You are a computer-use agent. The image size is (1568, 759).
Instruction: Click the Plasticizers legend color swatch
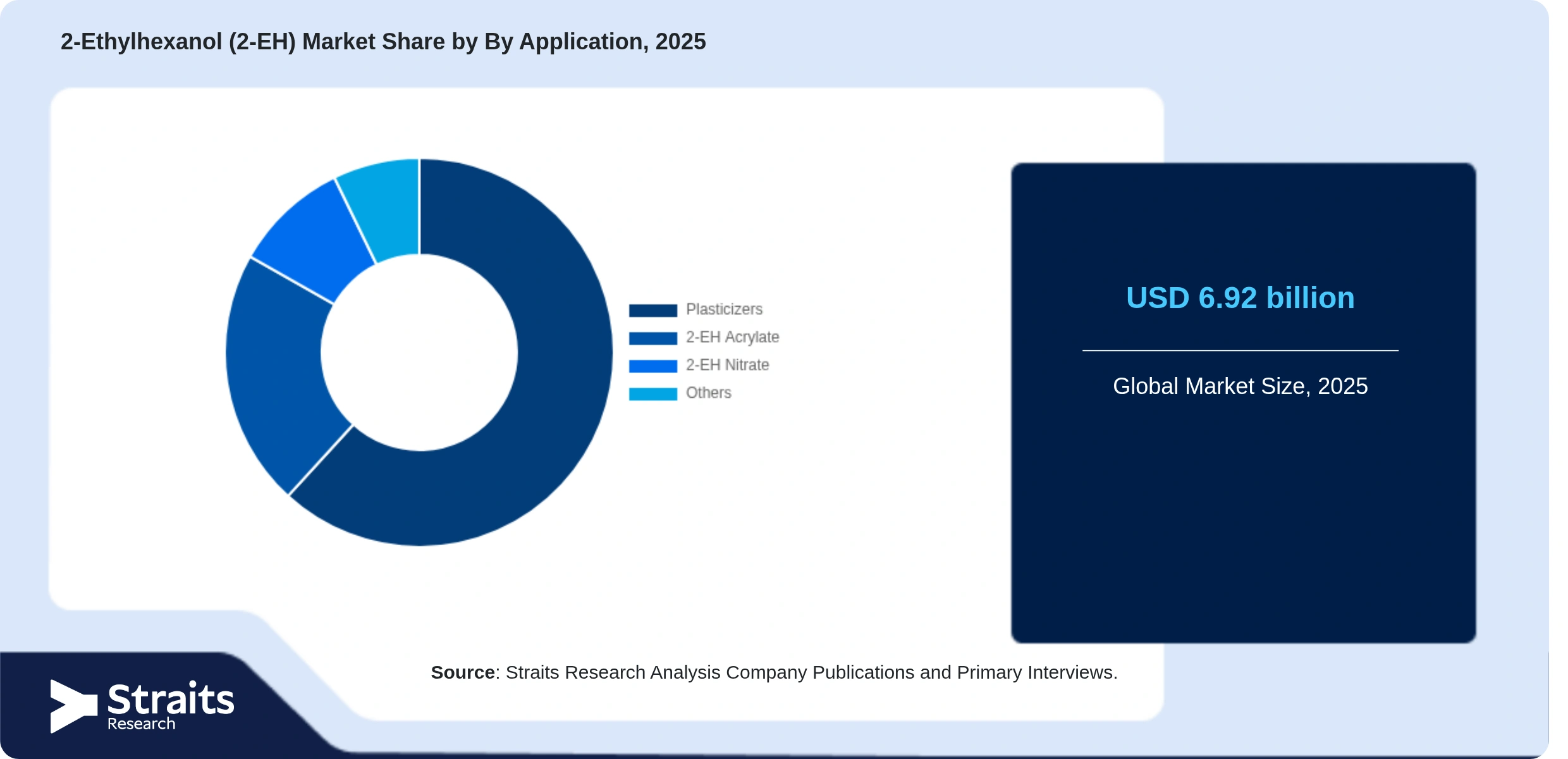coord(652,310)
